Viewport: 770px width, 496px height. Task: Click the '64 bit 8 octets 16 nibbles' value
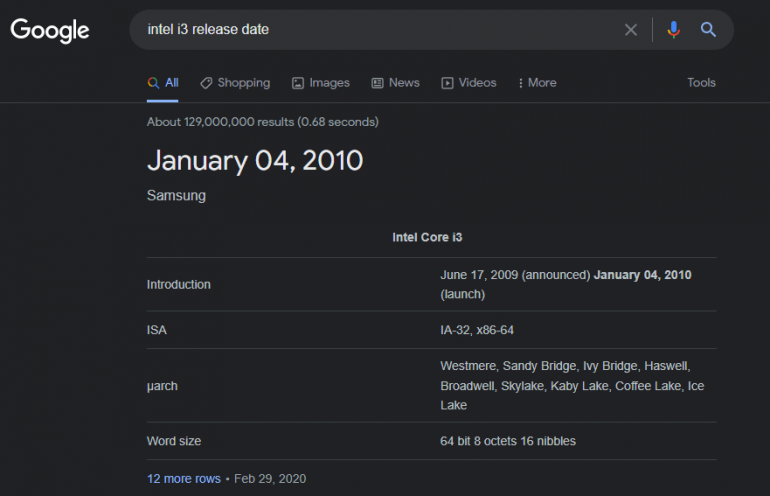508,441
